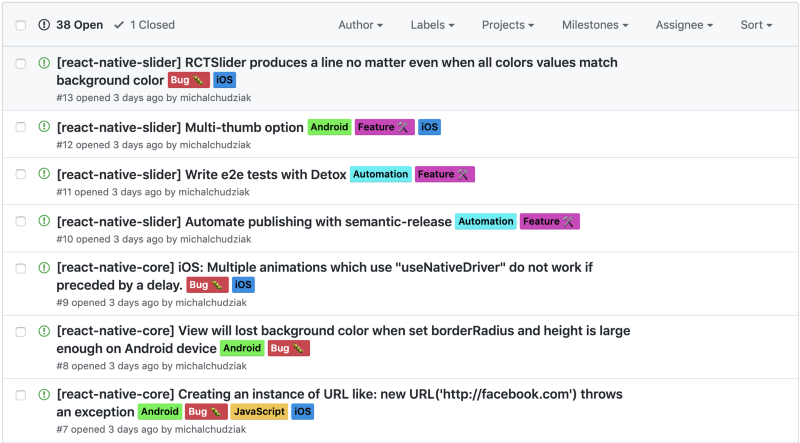This screenshot has height=443, width=800.
Task: Click the open-issue icon for issue #8
Action: pos(44,331)
